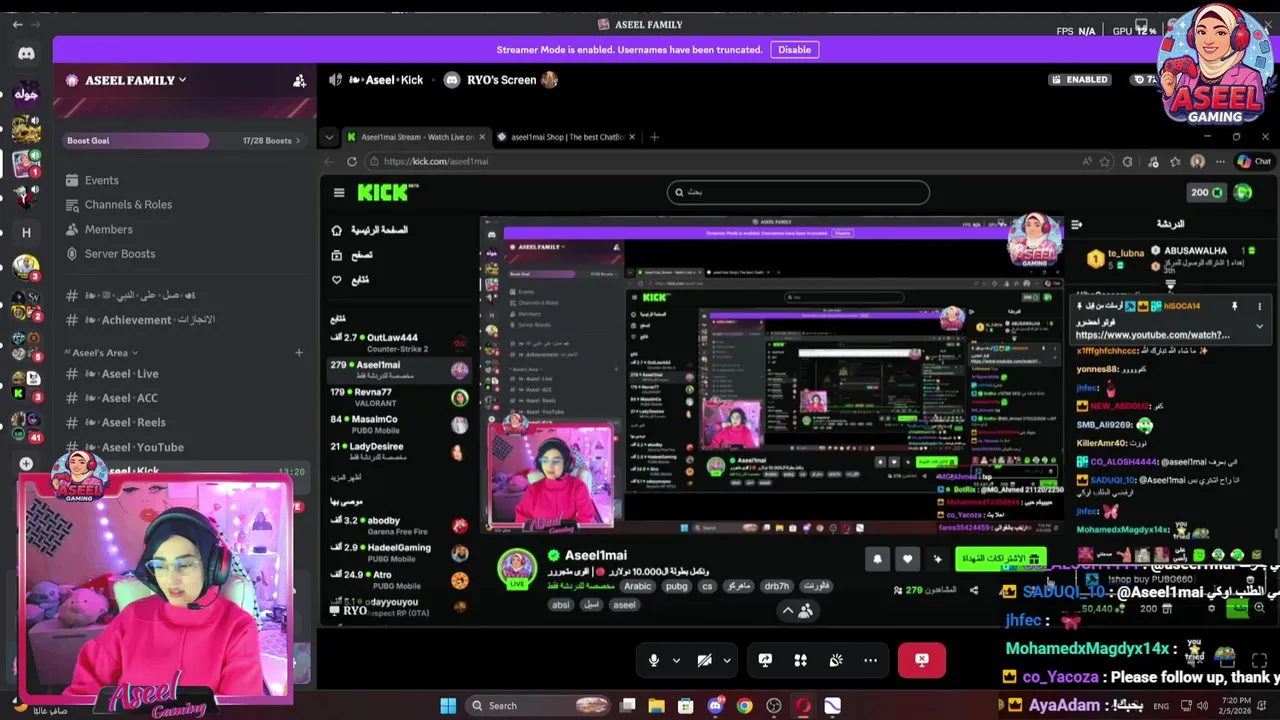Open File Explorer from the taskbar
The image size is (1280, 720).
tap(656, 705)
